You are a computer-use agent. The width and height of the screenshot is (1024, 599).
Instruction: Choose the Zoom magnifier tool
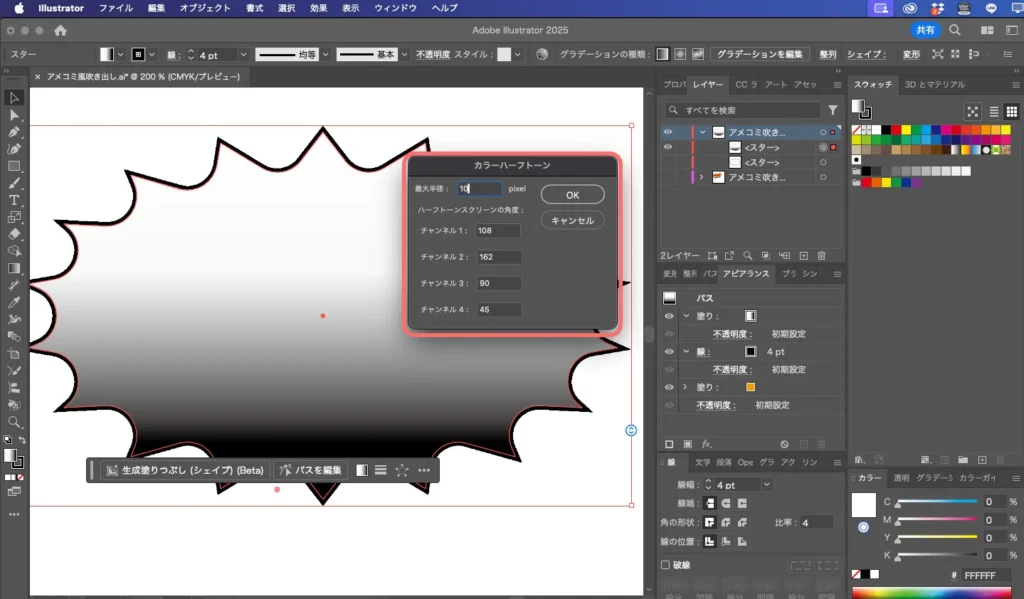(14, 422)
